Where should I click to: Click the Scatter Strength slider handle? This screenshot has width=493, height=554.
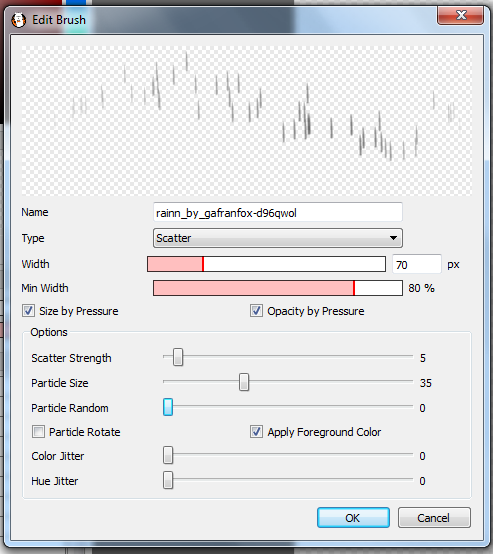178,357
